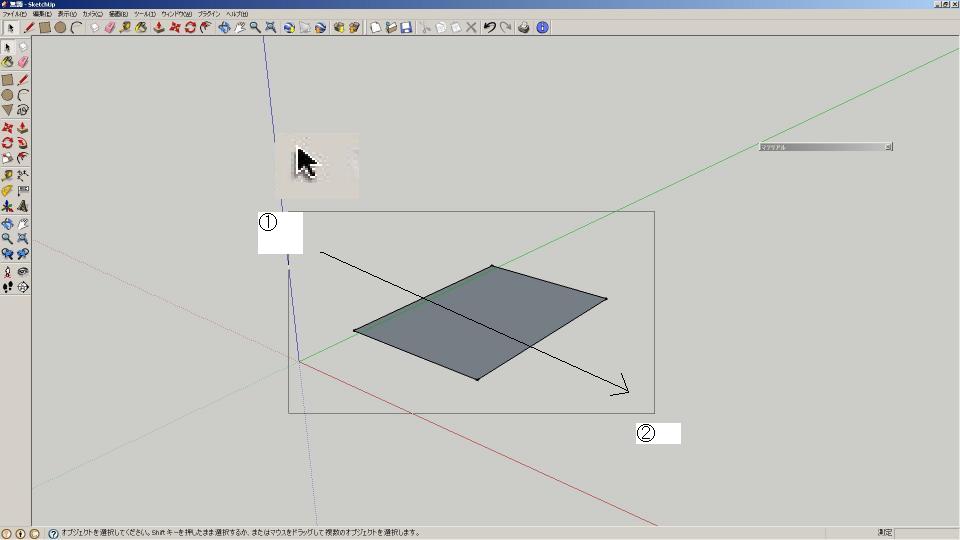Select the 3D Text tool

coord(23,206)
